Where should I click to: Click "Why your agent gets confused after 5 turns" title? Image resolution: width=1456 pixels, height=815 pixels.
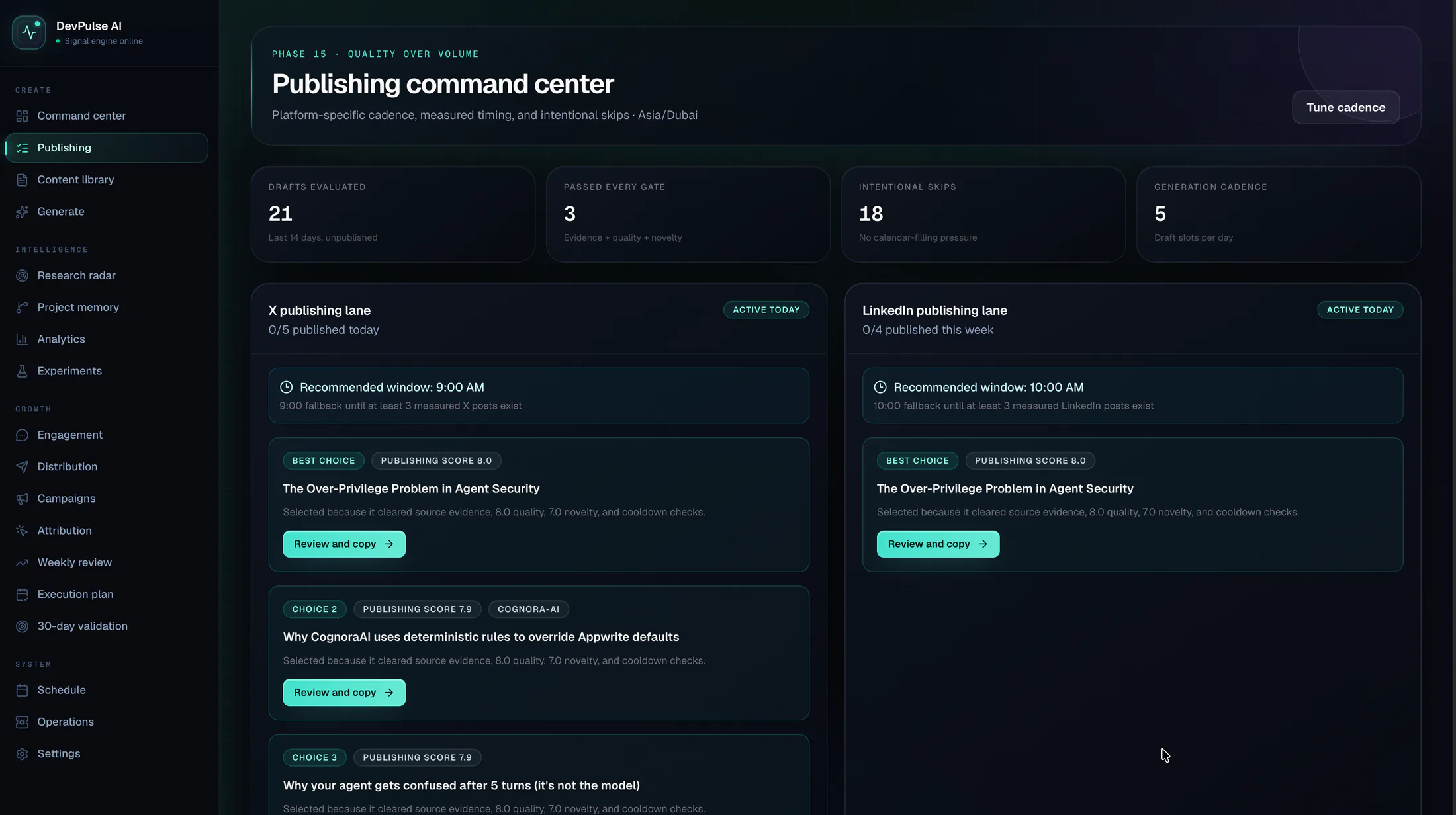coord(461,785)
